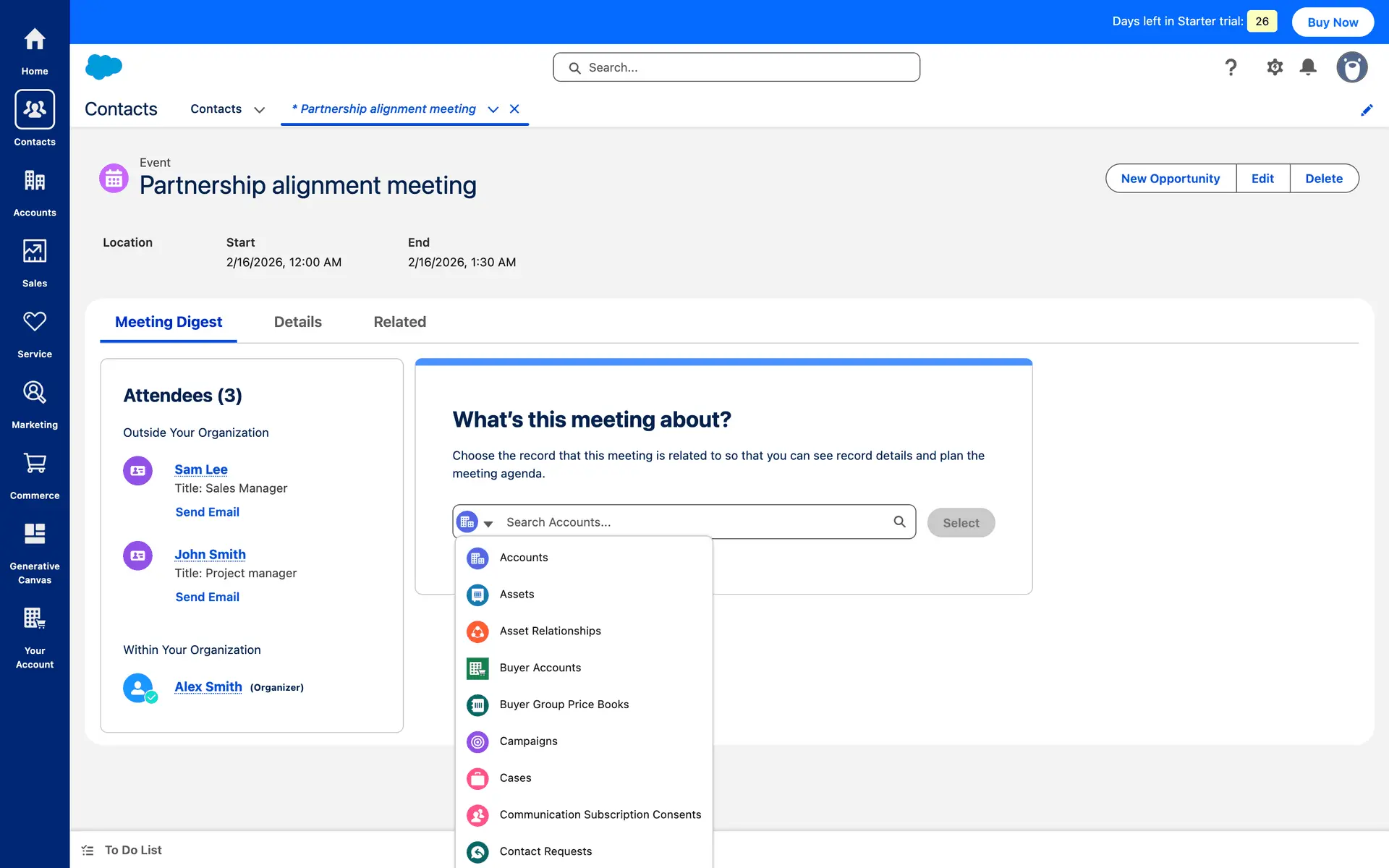The width and height of the screenshot is (1389, 868).
Task: Switch to the Related tab
Action: 399,322
